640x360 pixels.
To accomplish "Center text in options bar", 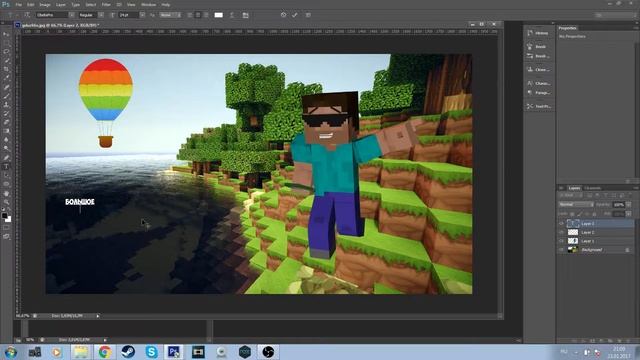I will click(198, 15).
